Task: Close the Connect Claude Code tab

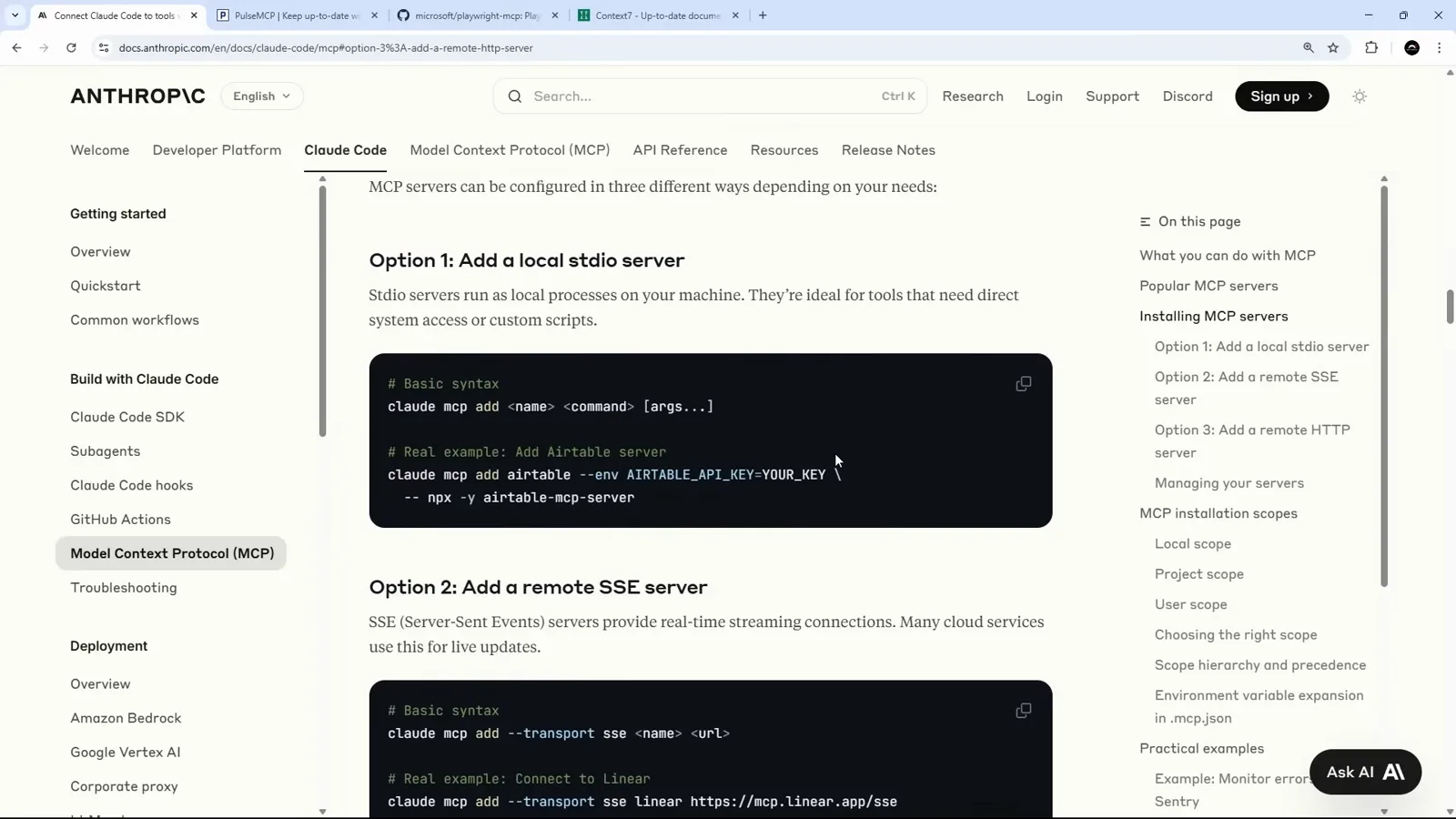Action: (x=194, y=15)
